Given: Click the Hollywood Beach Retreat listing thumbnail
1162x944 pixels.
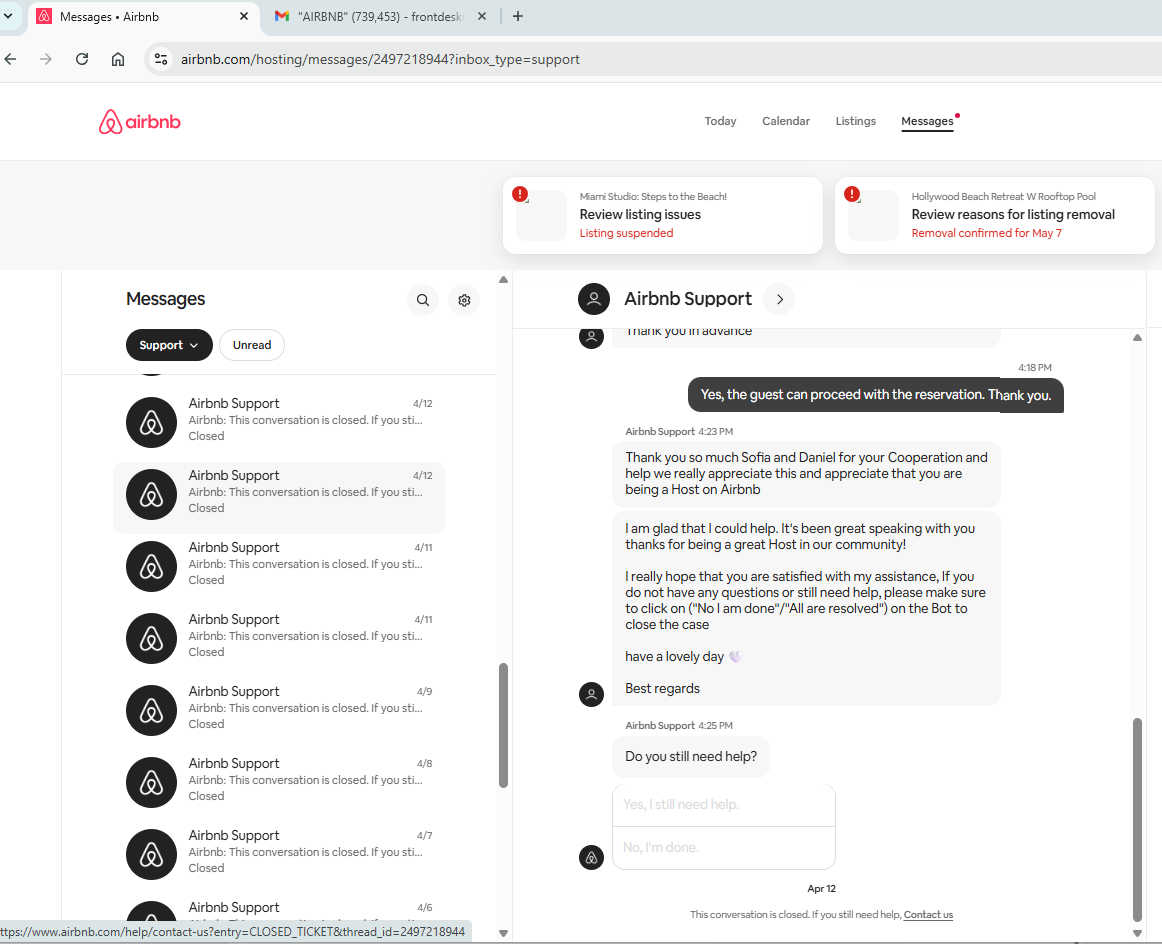Looking at the screenshot, I should click(874, 216).
